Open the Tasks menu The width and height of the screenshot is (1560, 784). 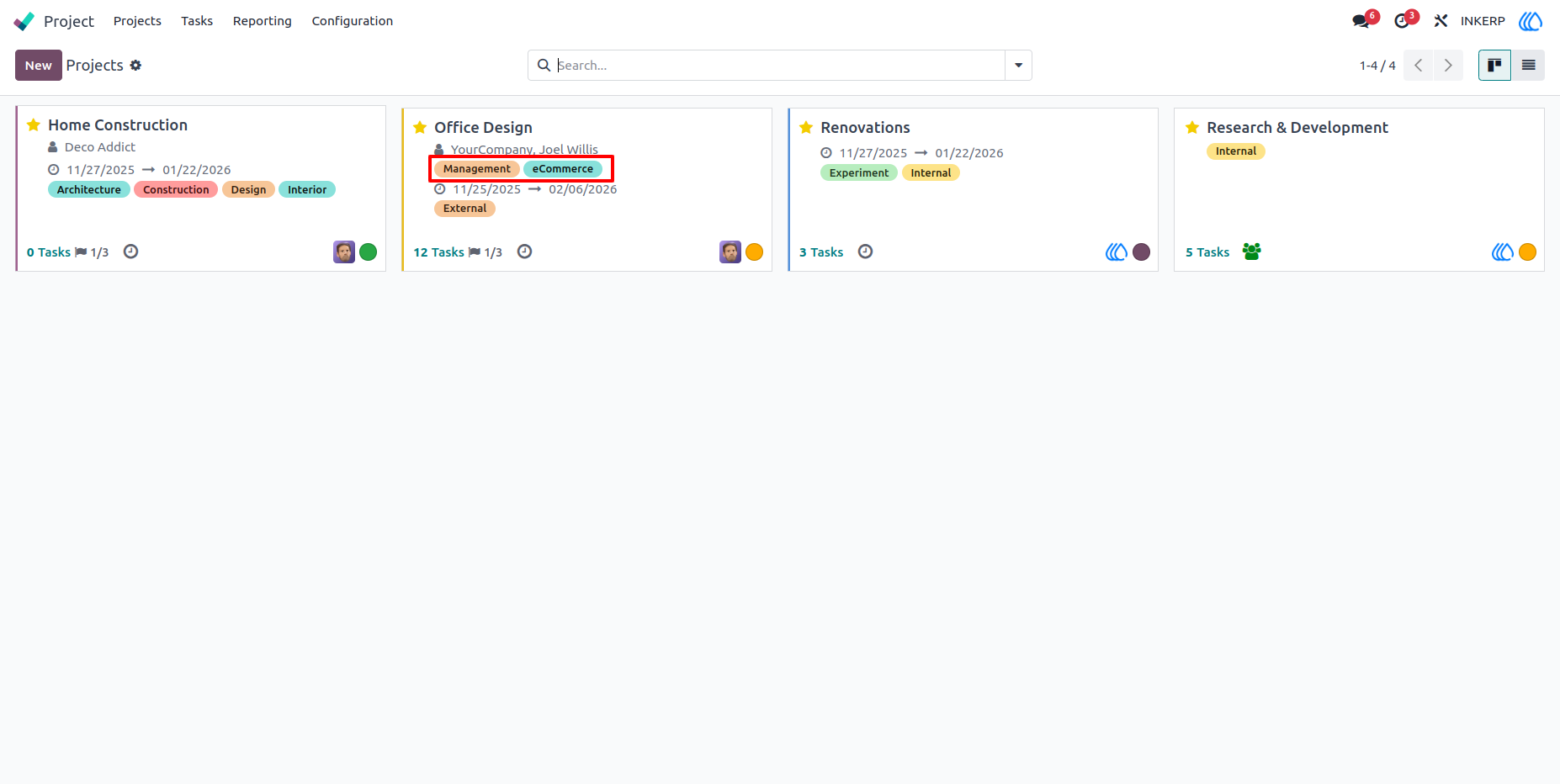pyautogui.click(x=197, y=21)
